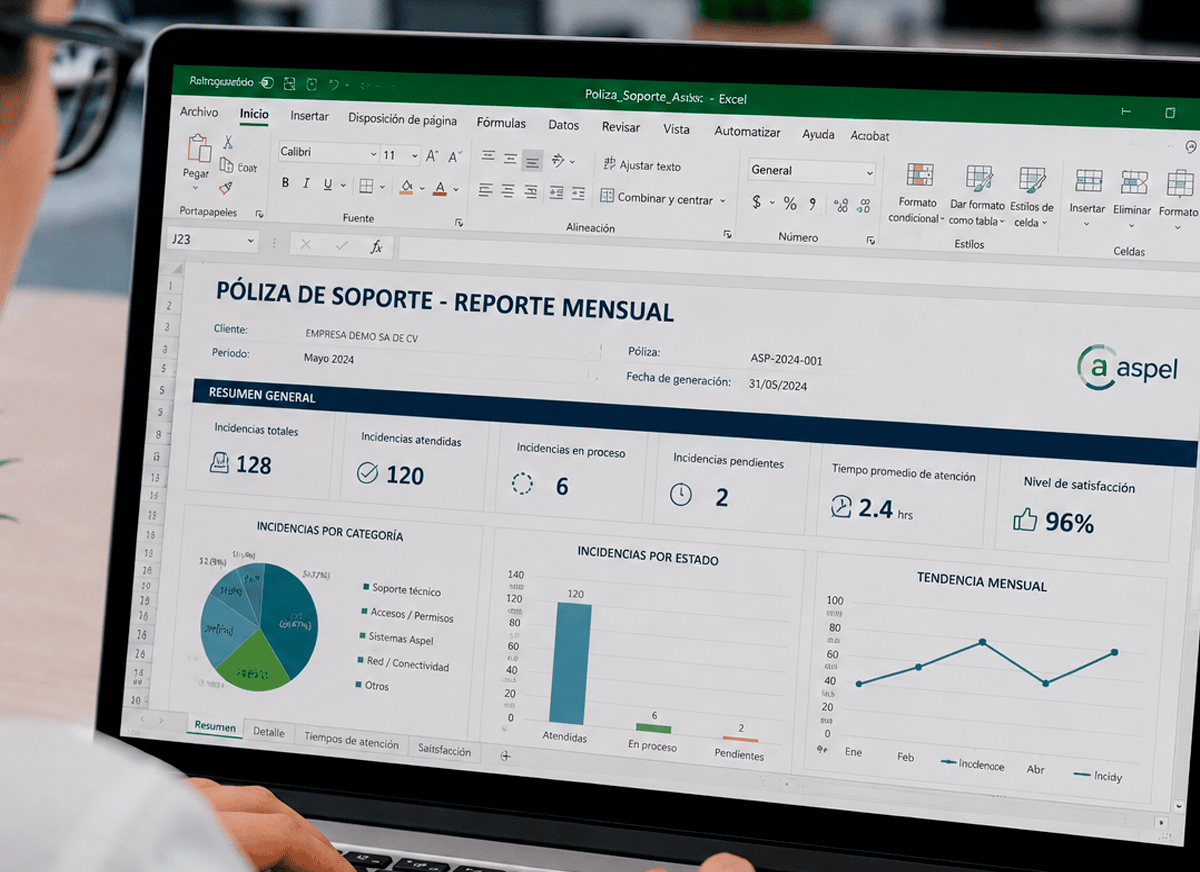Click the new sheet plus icon

(x=505, y=756)
